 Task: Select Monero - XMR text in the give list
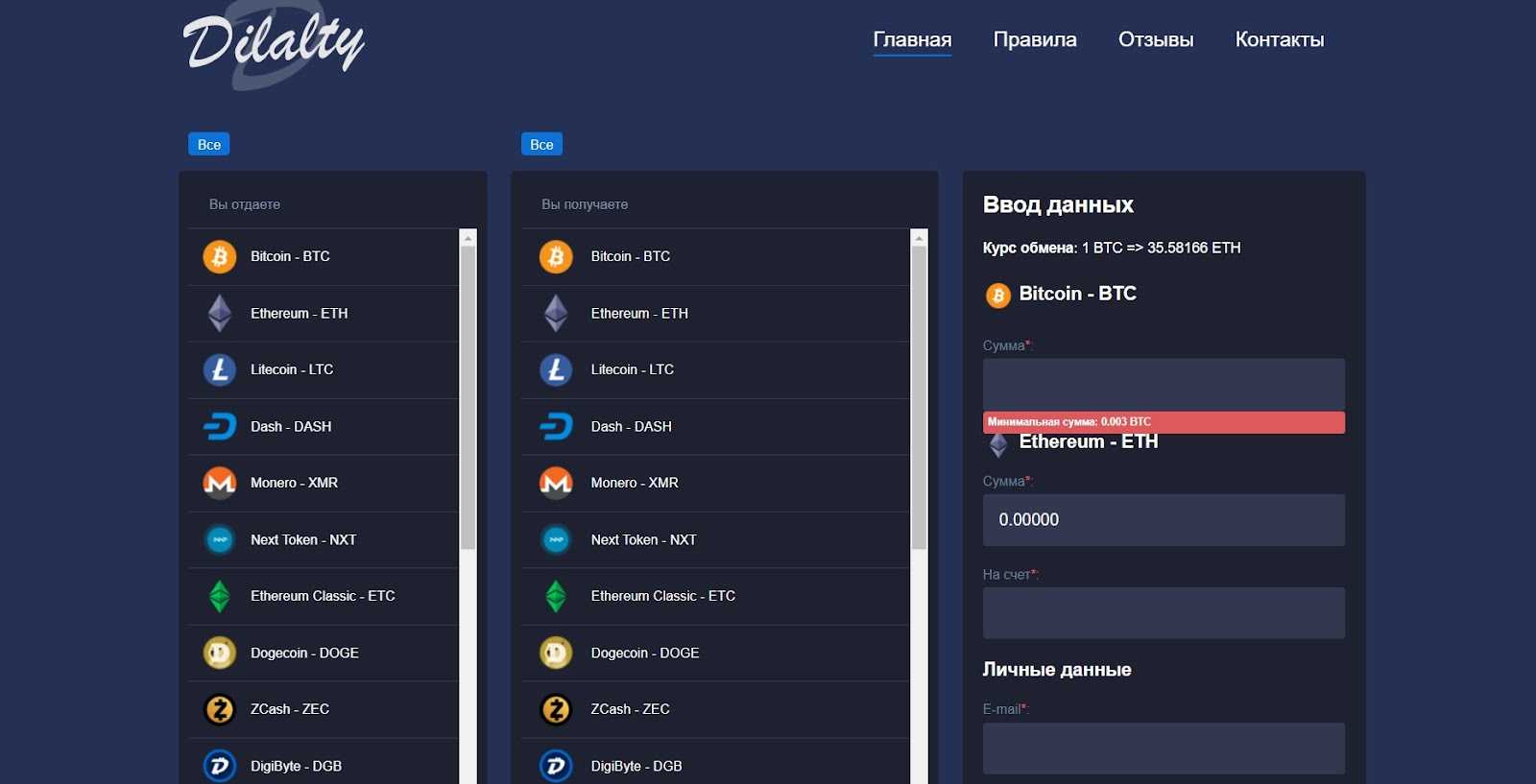pos(294,483)
